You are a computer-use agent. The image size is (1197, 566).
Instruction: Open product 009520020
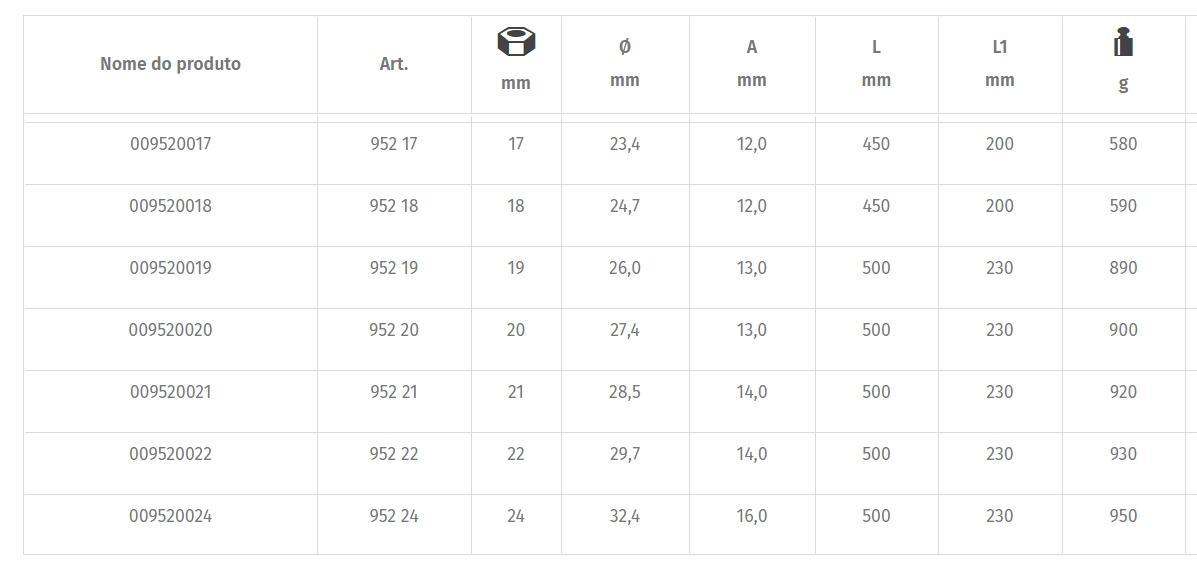[x=170, y=329]
